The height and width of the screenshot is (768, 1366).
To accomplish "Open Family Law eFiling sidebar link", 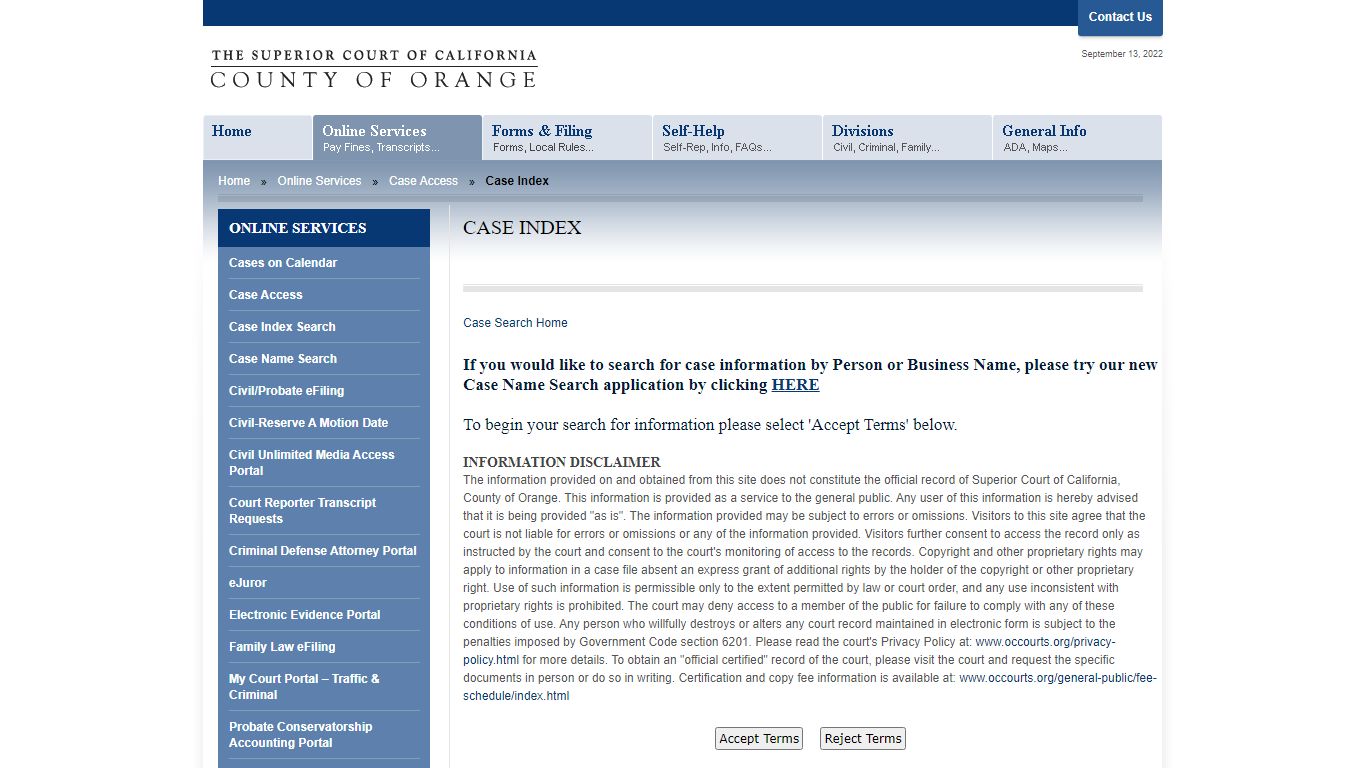I will [282, 647].
